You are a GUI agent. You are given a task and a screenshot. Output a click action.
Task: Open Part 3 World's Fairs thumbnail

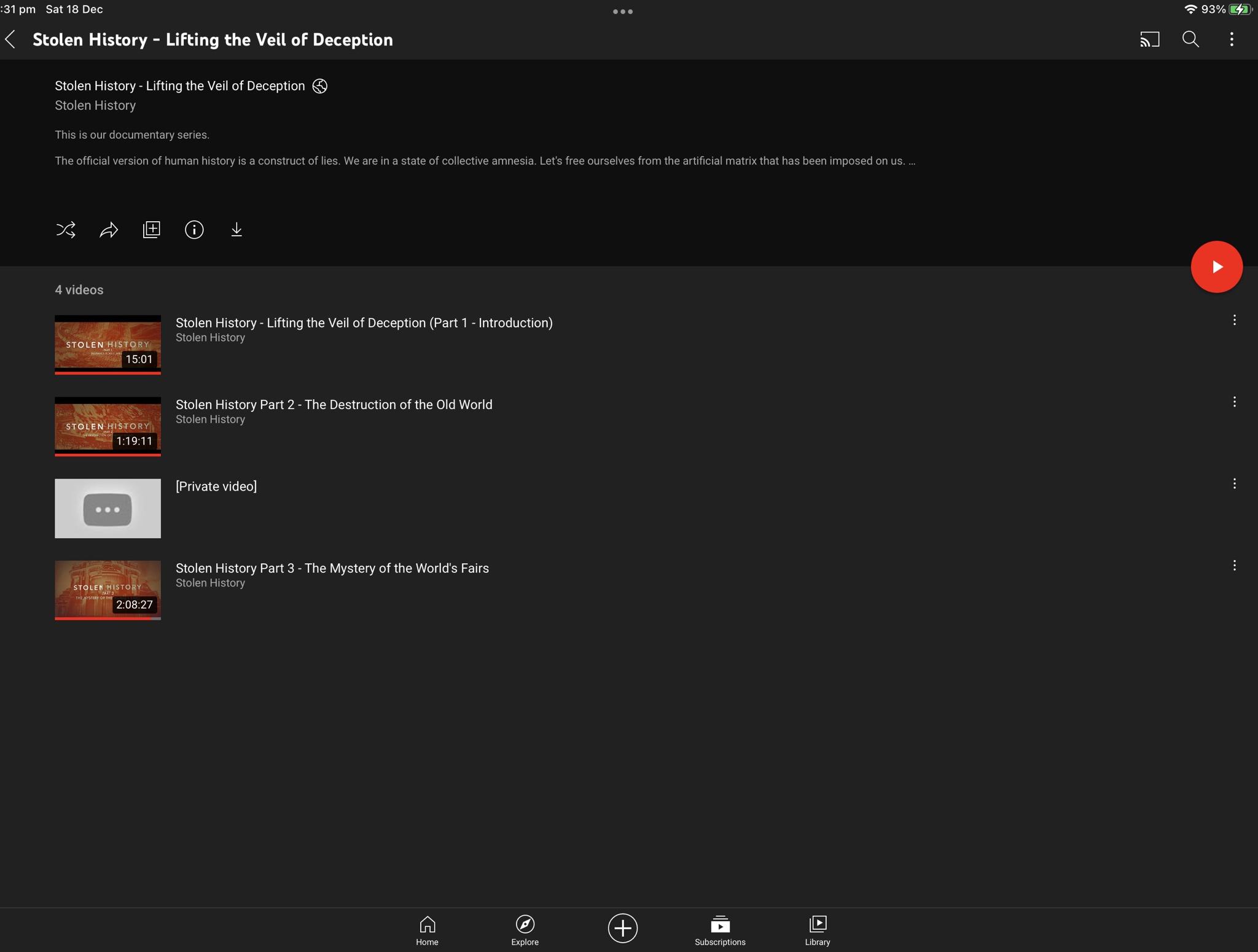tap(107, 590)
